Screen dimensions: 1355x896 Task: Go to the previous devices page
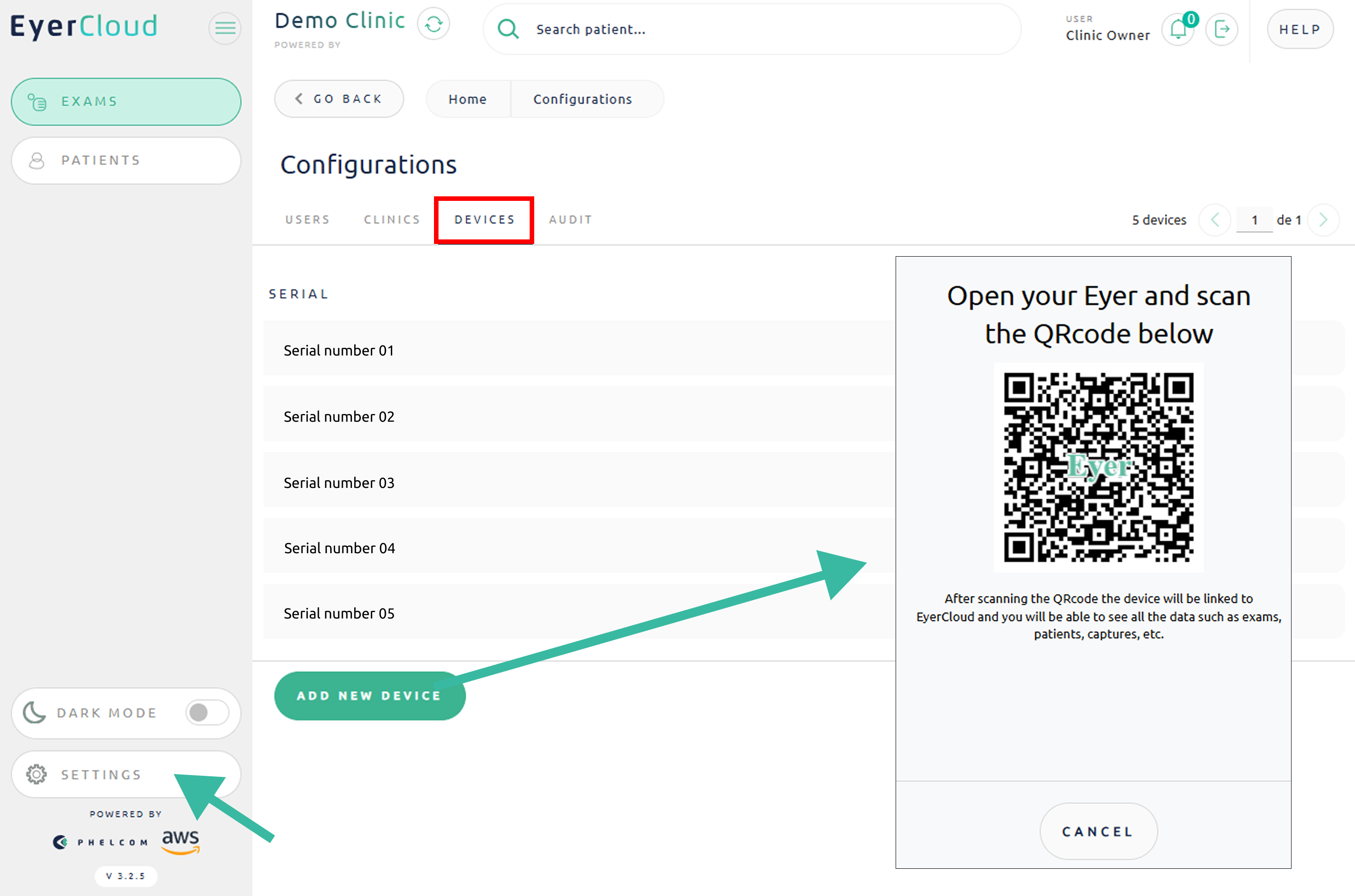[1215, 219]
